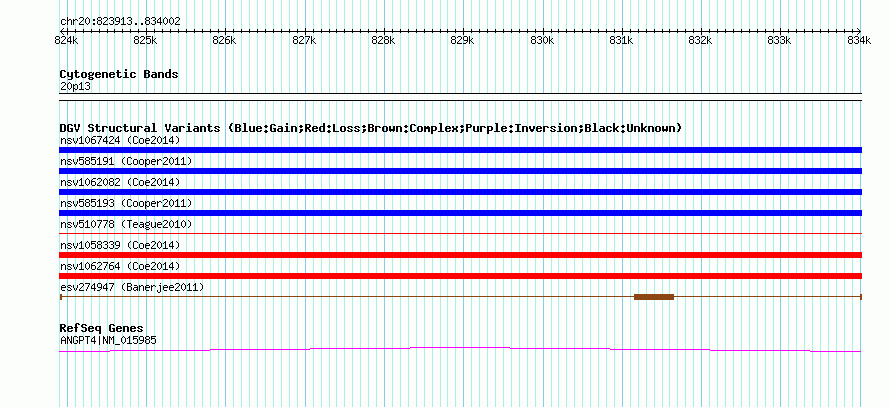The image size is (890, 407).
Task: Click the chr20:823913..834002 coordinates label
Action: (x=120, y=22)
